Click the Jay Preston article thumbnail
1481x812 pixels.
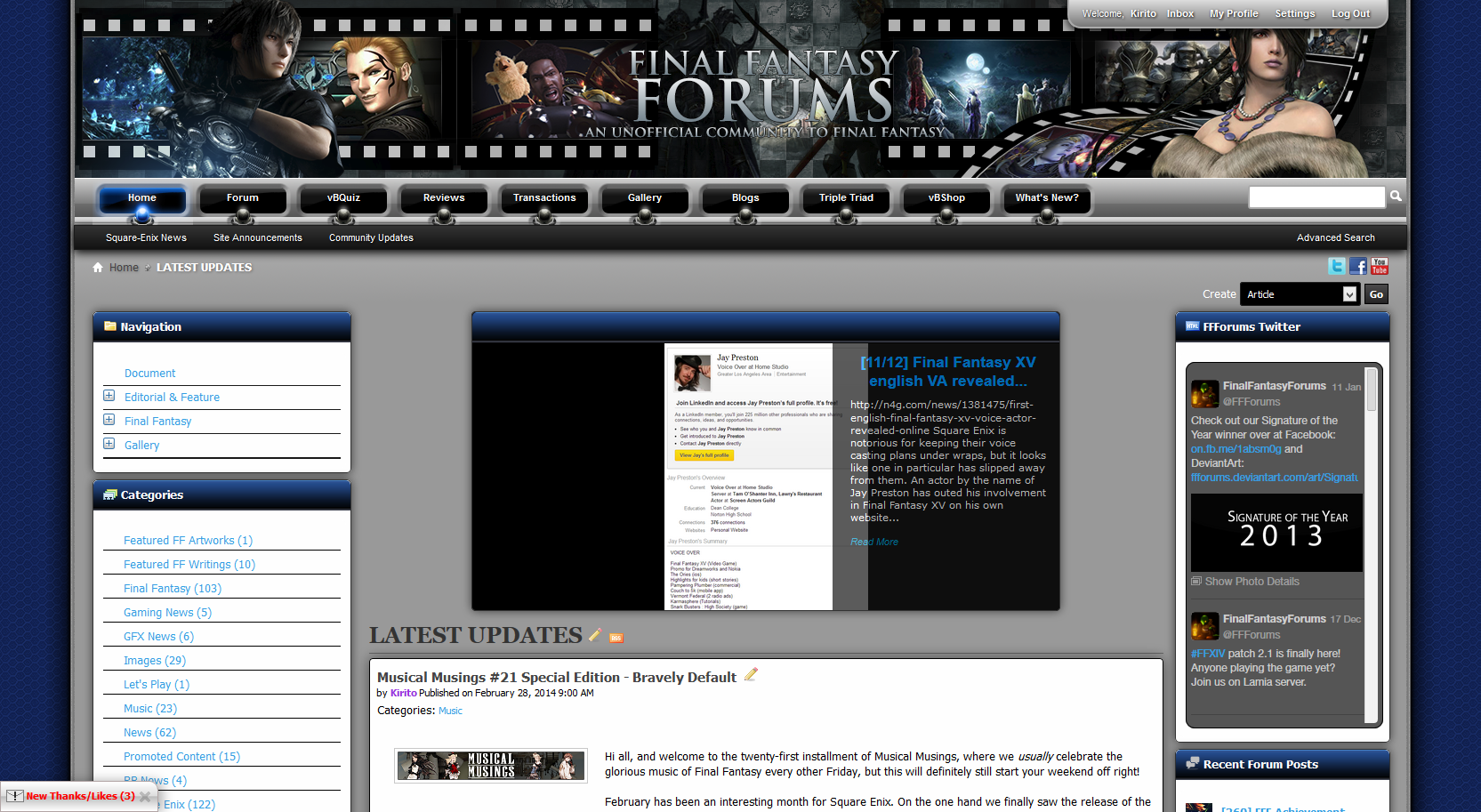click(749, 477)
